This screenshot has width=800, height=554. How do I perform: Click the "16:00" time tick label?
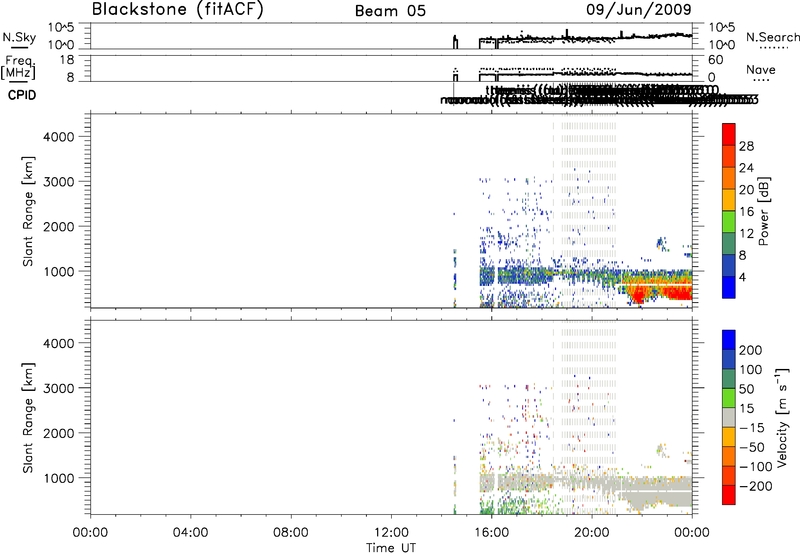(491, 533)
